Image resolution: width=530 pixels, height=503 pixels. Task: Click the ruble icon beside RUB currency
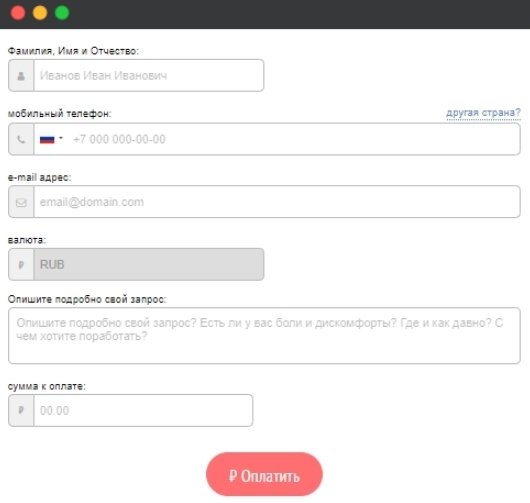click(21, 265)
